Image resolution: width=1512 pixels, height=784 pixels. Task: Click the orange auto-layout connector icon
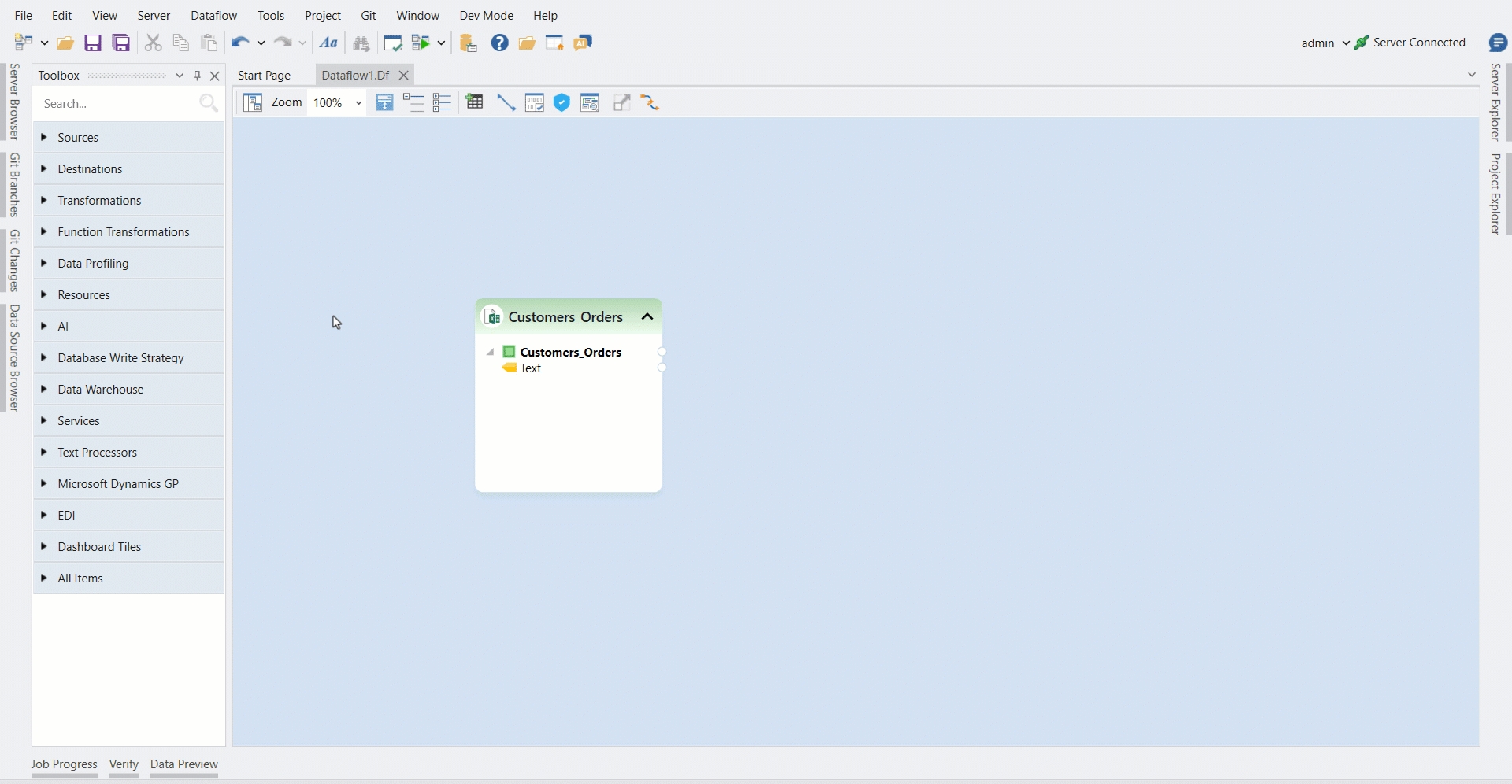650,103
